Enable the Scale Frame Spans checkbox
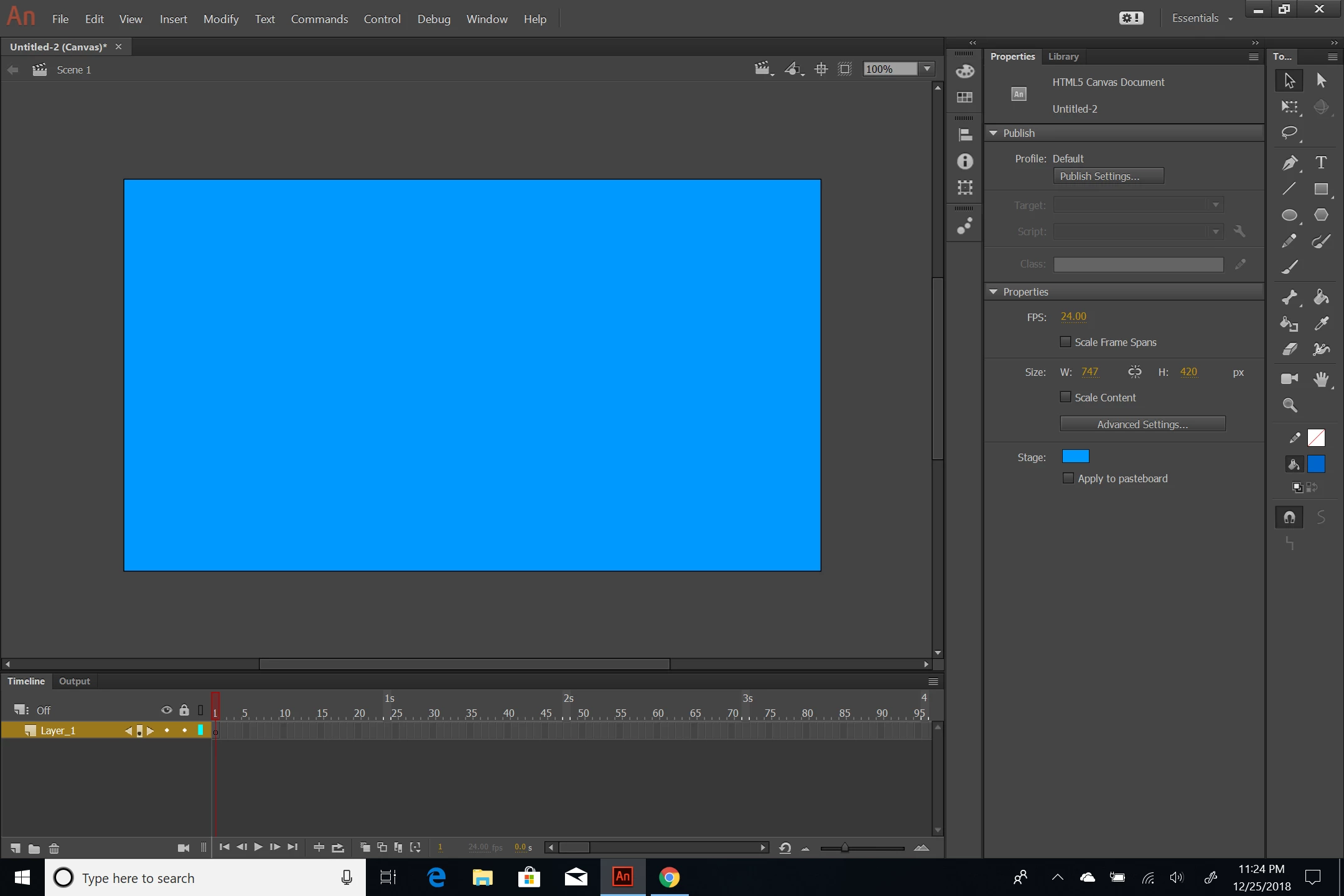This screenshot has height=896, width=1344. (1065, 342)
